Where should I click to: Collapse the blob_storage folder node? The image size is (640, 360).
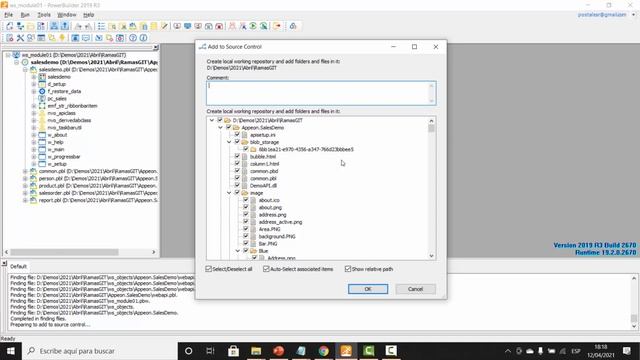click(229, 142)
